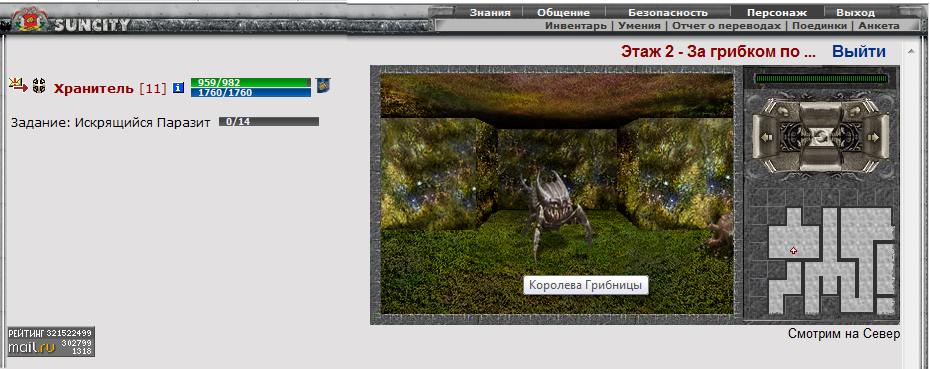Open the Персонаж menu

tap(777, 12)
